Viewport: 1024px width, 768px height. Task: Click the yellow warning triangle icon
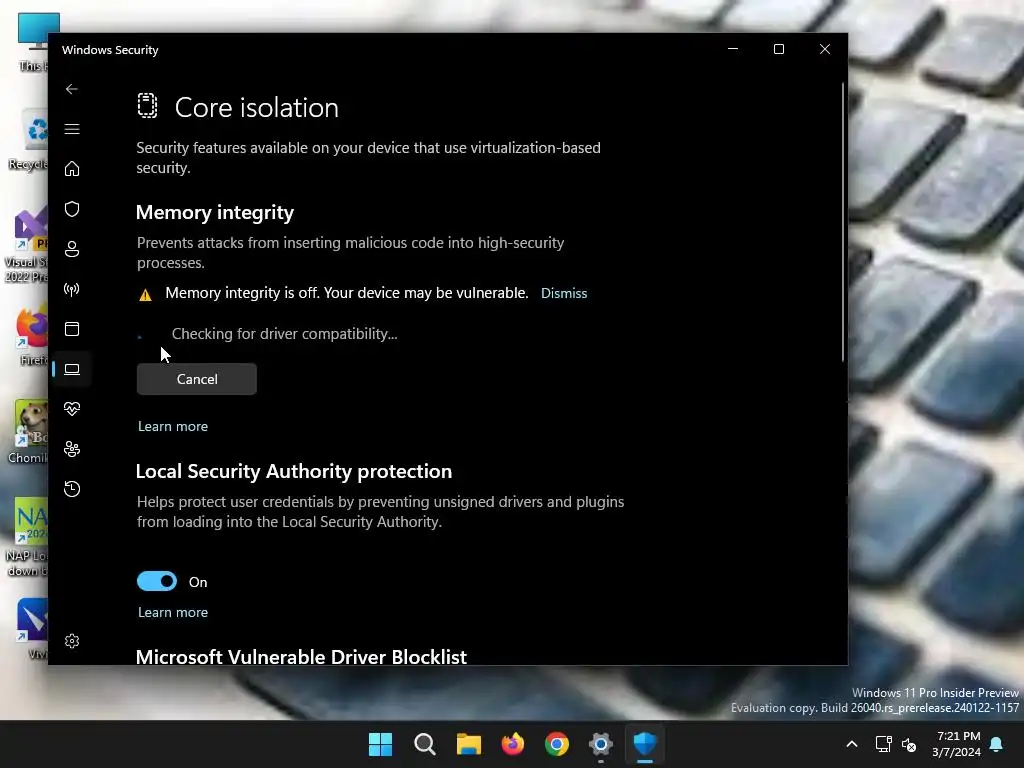145,295
